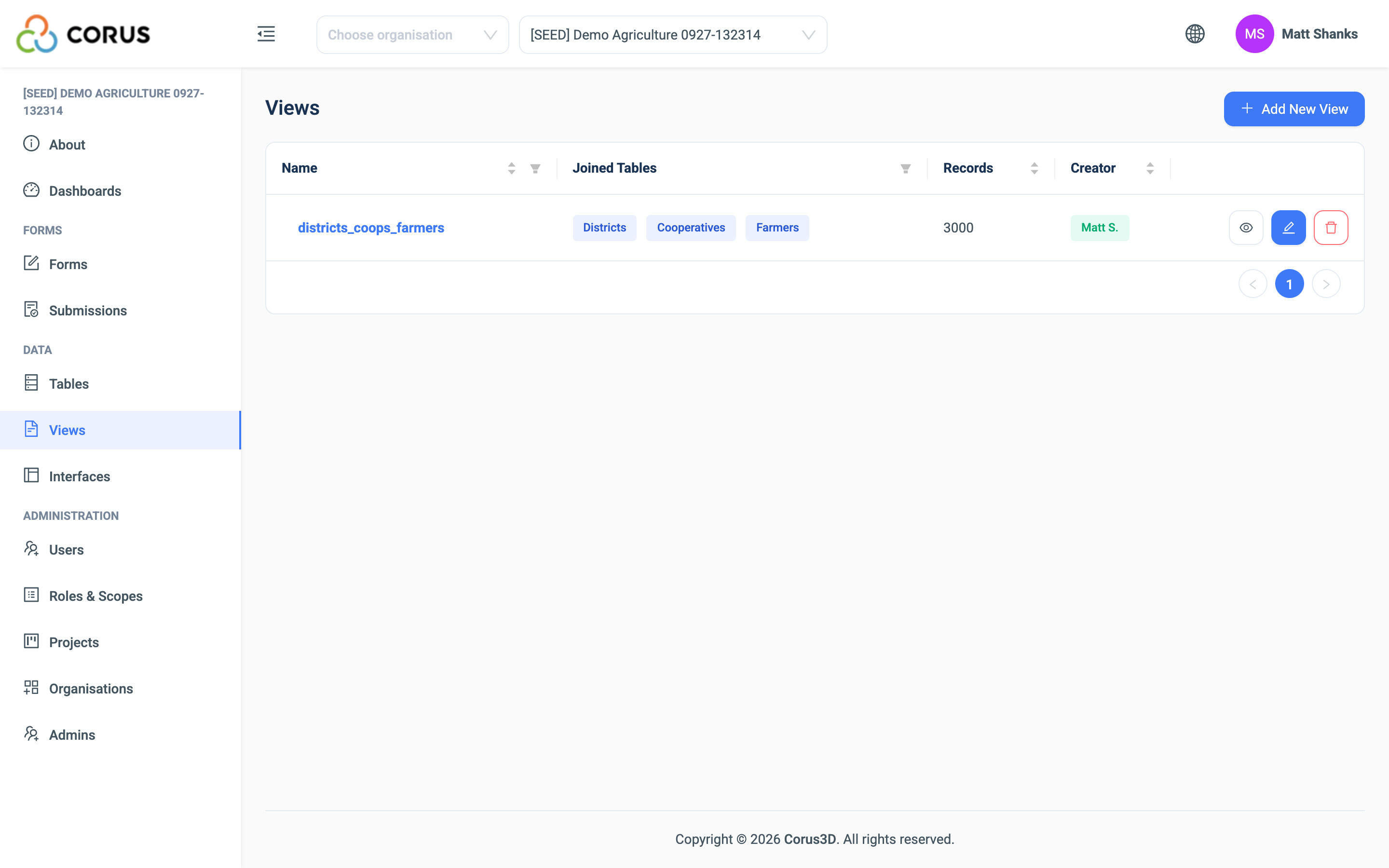Sort by the Records column arrows

1035,168
